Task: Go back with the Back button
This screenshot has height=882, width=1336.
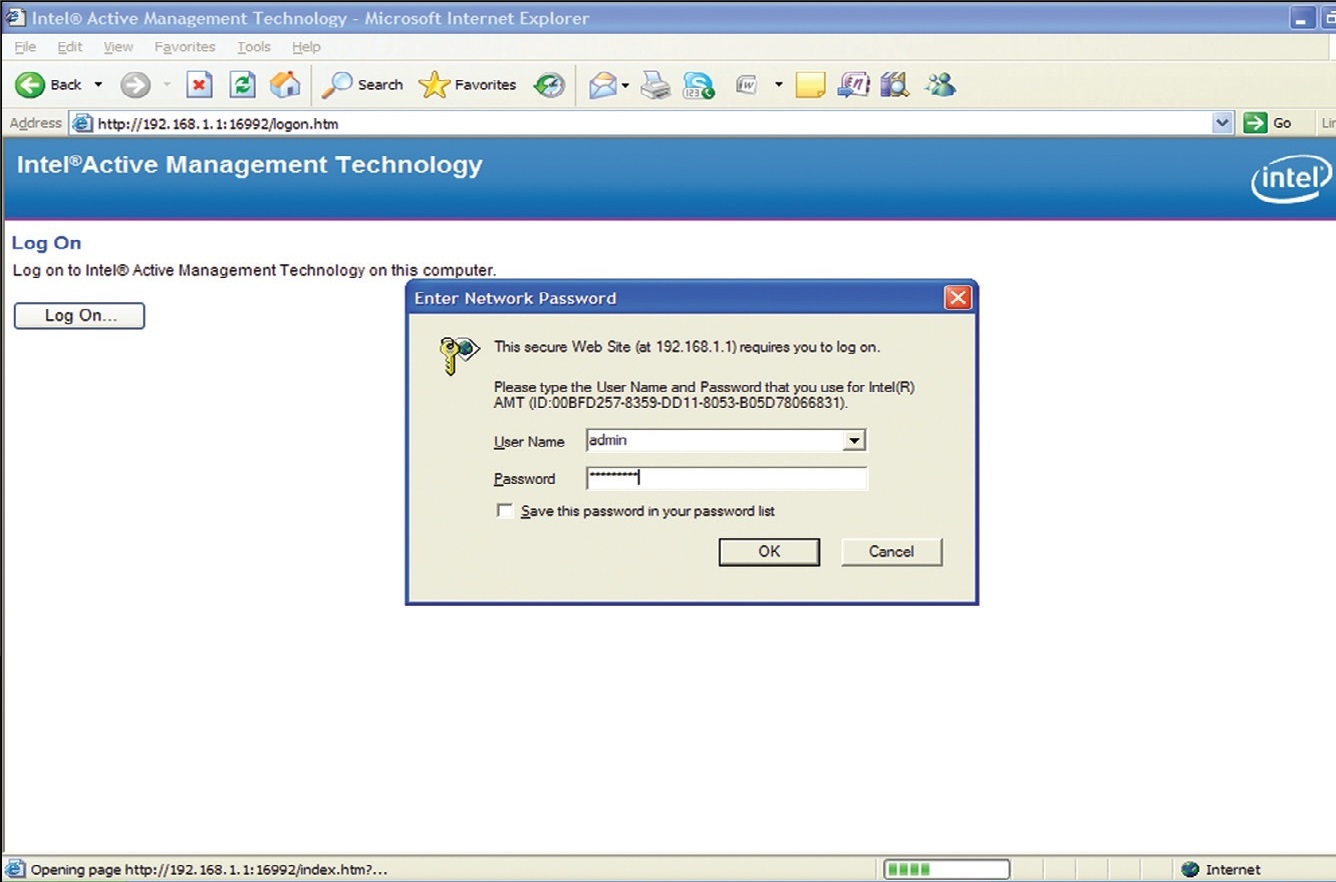Action: 49,85
